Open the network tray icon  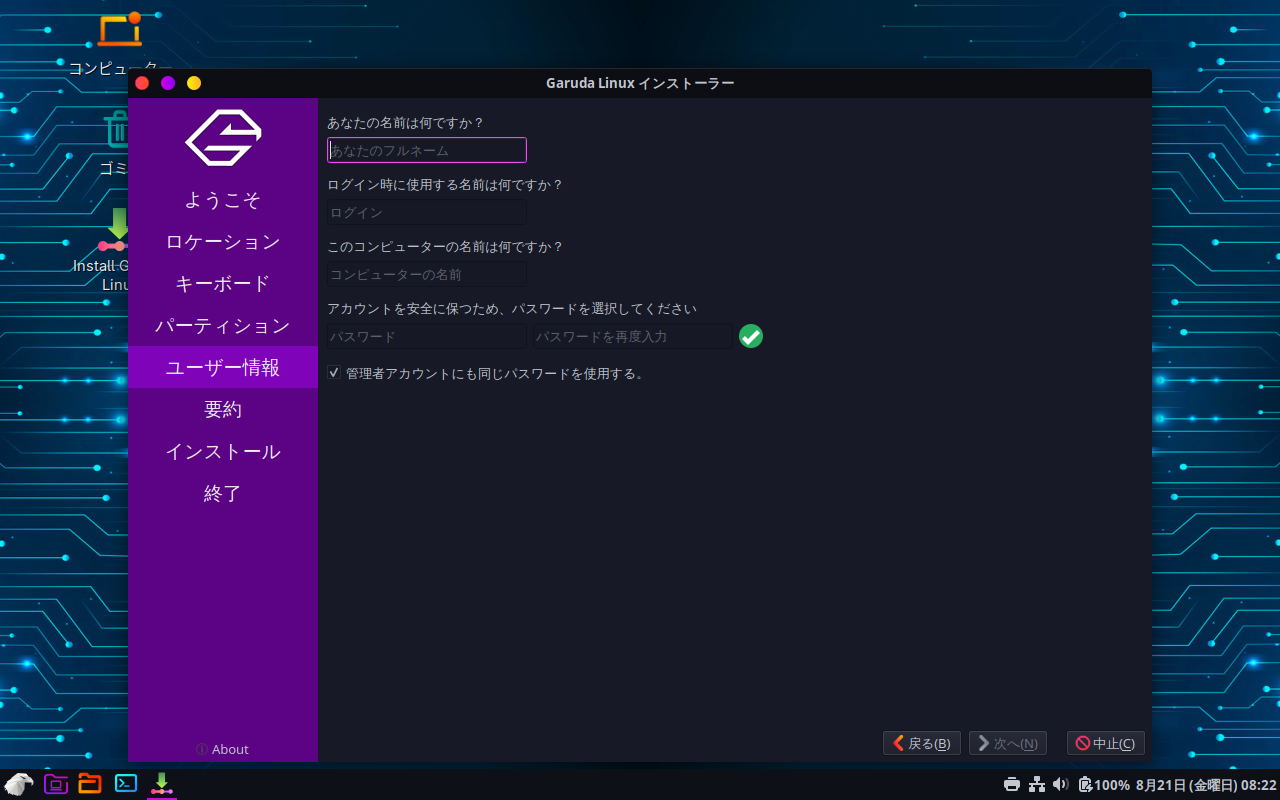coord(1037,784)
